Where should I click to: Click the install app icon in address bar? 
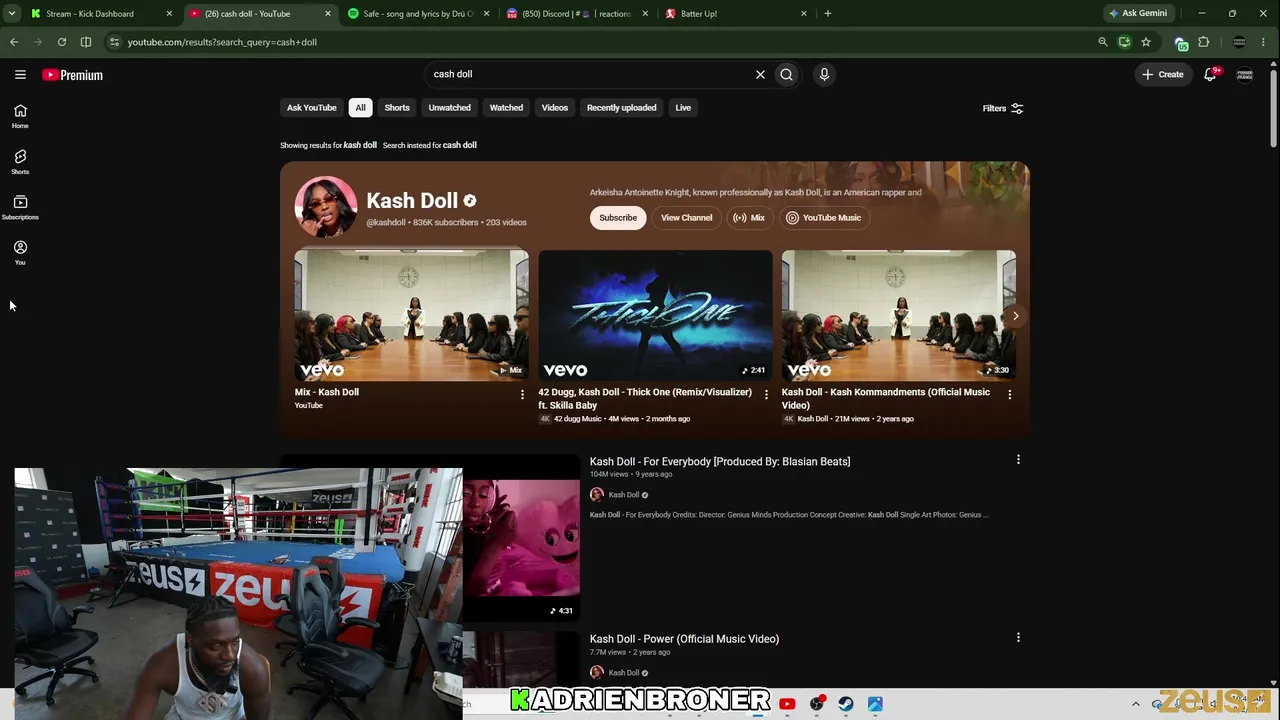click(x=1125, y=42)
